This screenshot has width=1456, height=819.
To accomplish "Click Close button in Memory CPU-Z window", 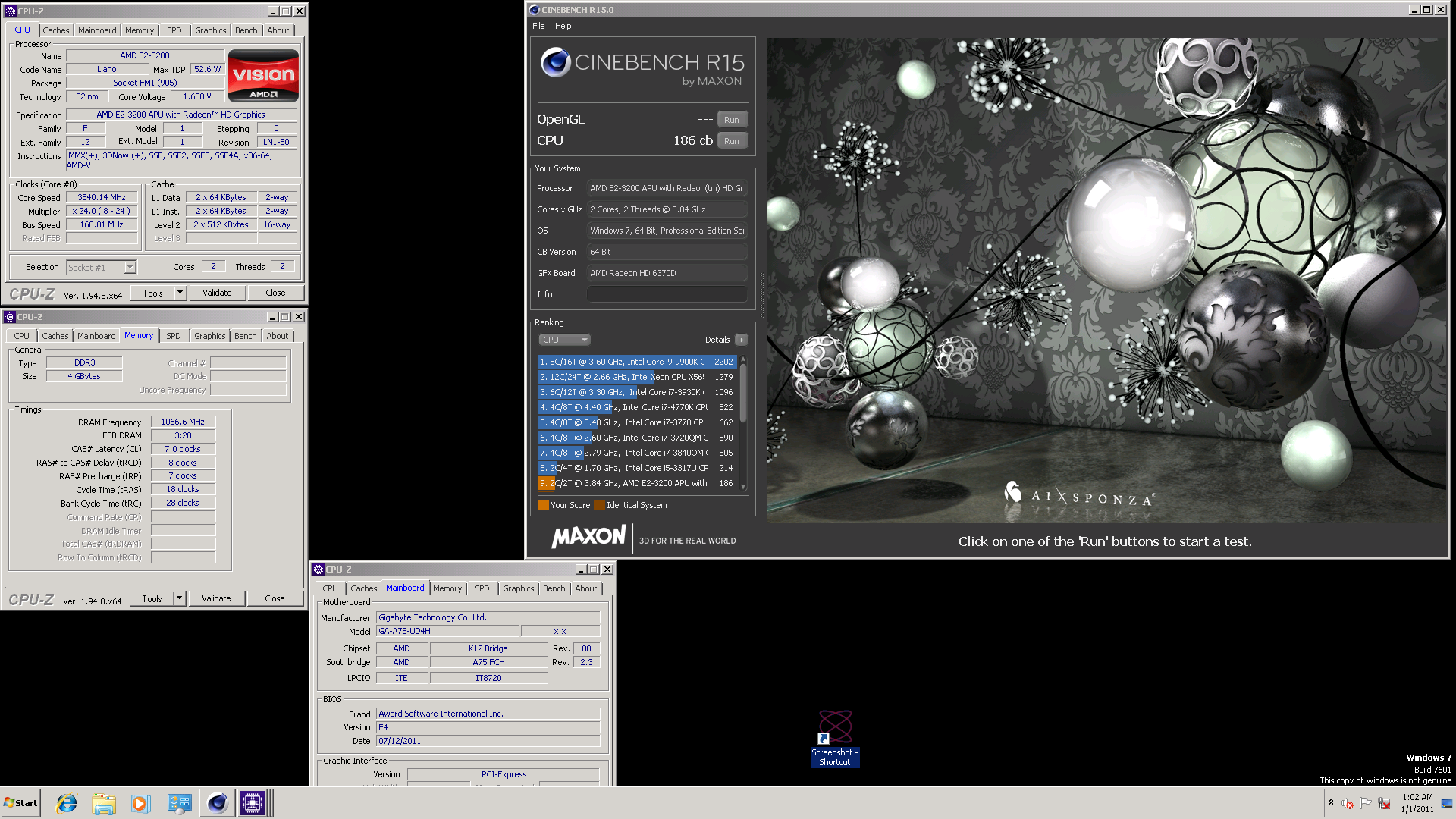I will tap(275, 598).
